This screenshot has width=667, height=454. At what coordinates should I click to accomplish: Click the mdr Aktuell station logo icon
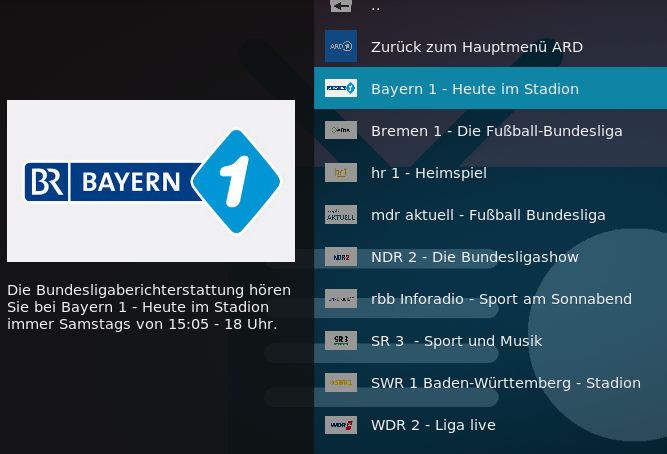tap(341, 214)
